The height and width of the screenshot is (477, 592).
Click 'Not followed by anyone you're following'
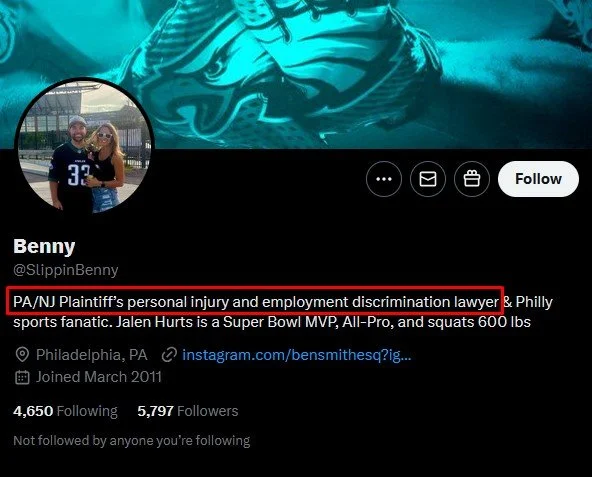pos(132,441)
